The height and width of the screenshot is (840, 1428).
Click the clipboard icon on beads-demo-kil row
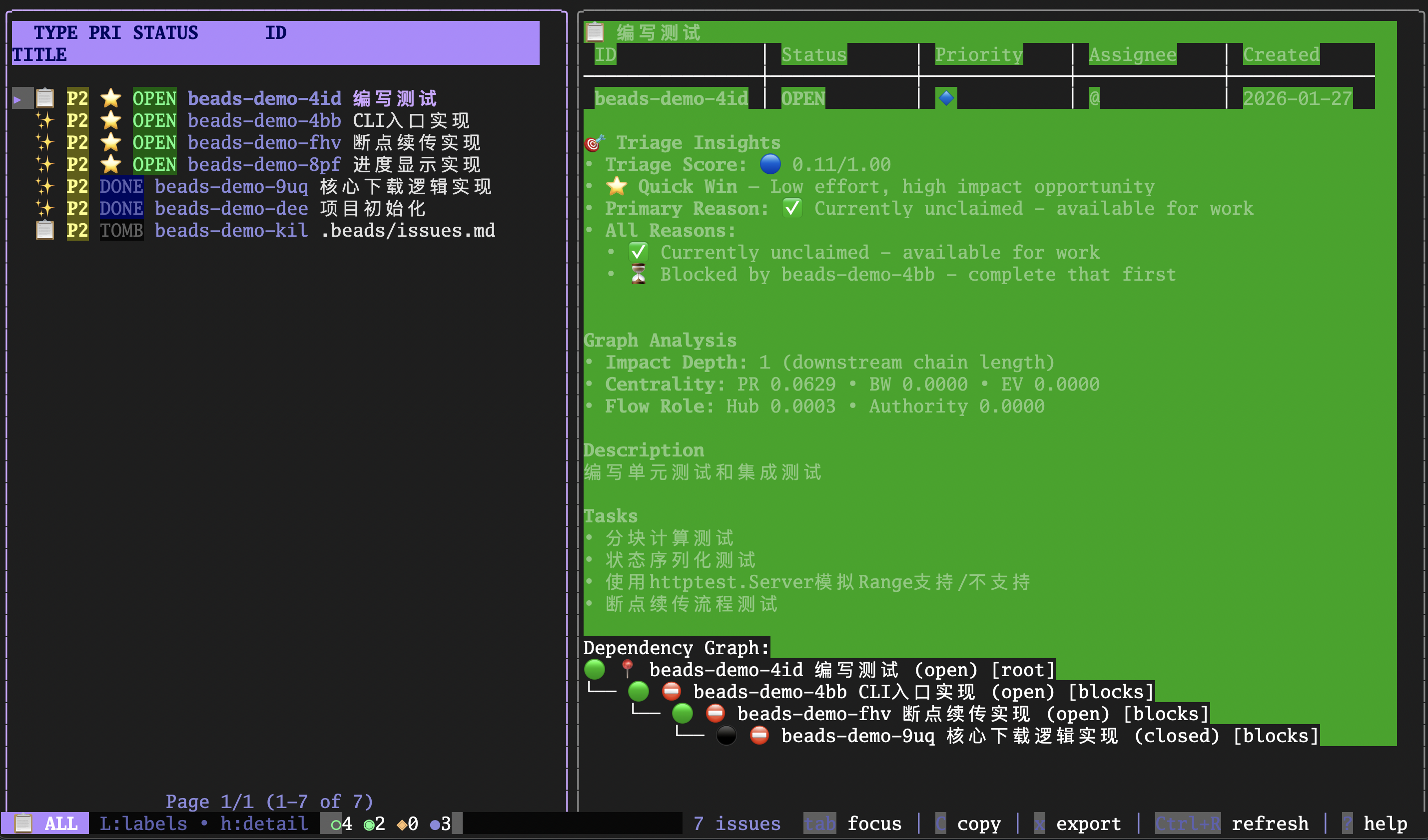tap(45, 231)
